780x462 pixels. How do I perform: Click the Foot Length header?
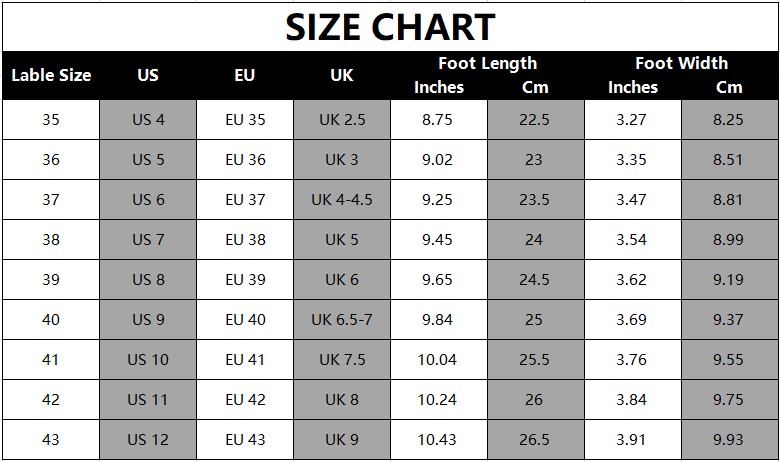[487, 63]
